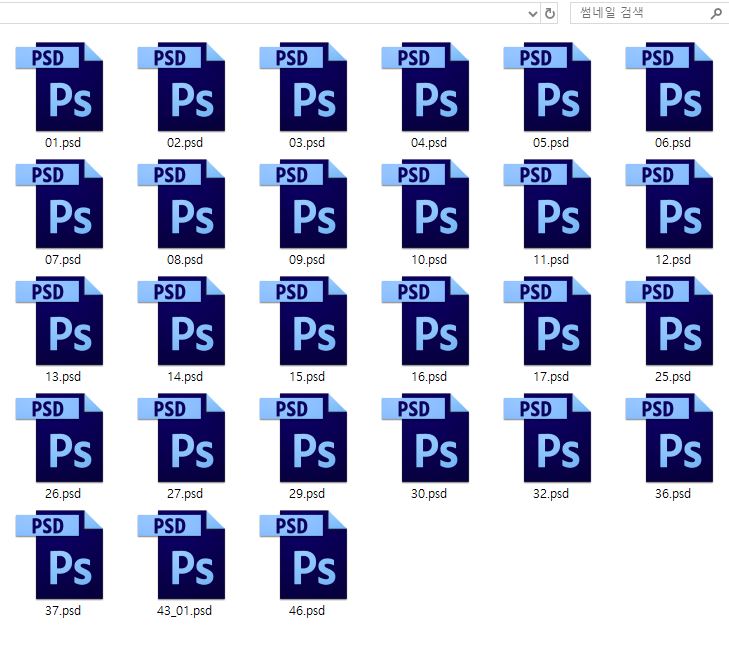The width and height of the screenshot is (729, 670).
Task: Select the 26.psd file icon
Action: tap(59, 438)
